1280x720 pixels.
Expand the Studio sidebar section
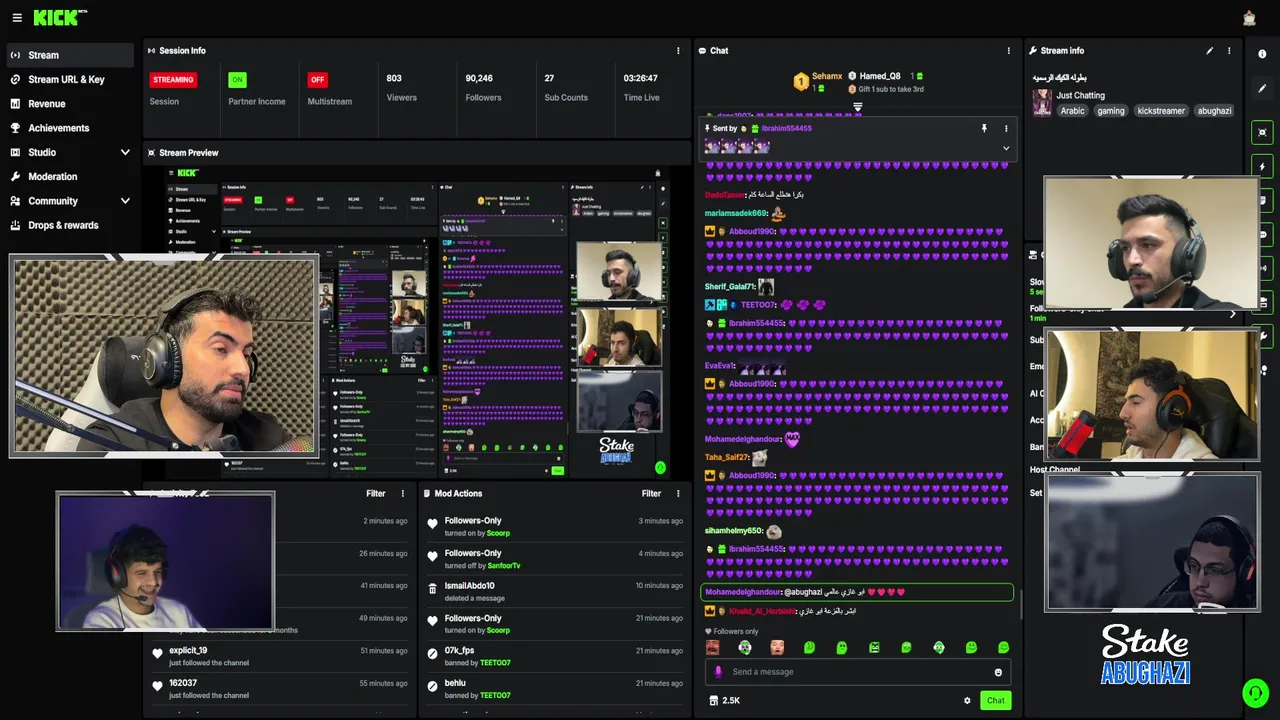coord(125,152)
